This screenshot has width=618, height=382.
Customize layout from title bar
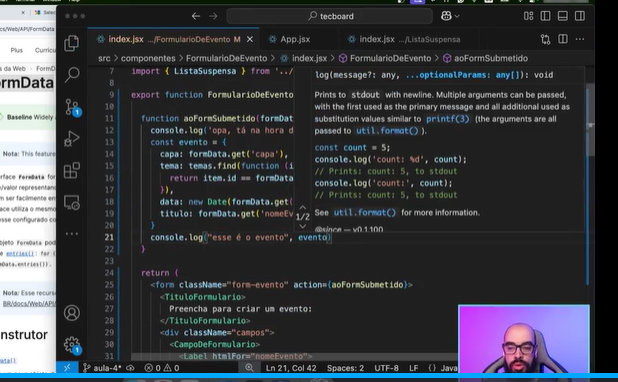(528, 16)
